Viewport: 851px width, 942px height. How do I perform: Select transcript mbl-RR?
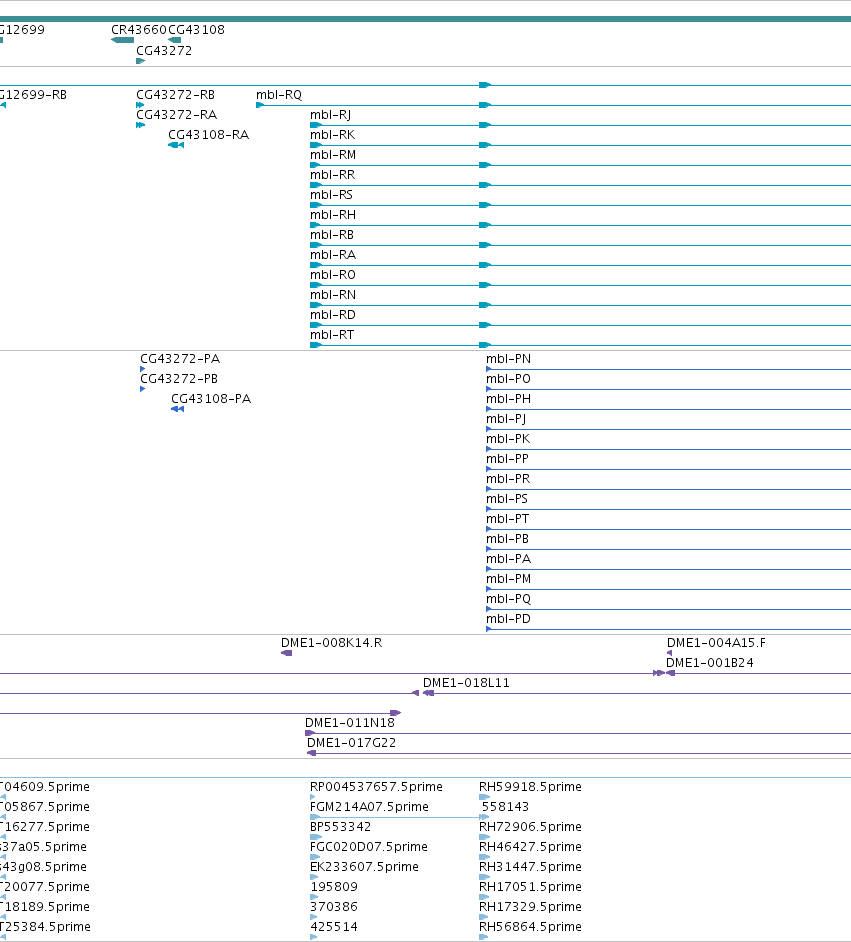(332, 174)
